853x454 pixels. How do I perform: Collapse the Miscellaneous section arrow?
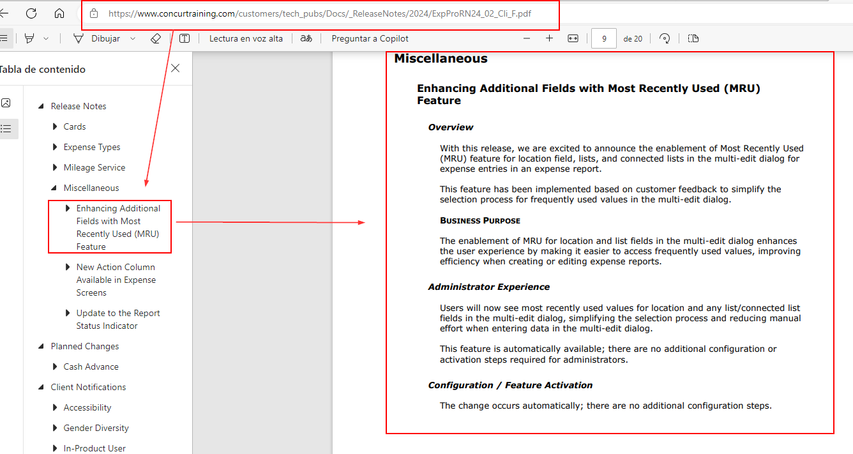pos(54,188)
